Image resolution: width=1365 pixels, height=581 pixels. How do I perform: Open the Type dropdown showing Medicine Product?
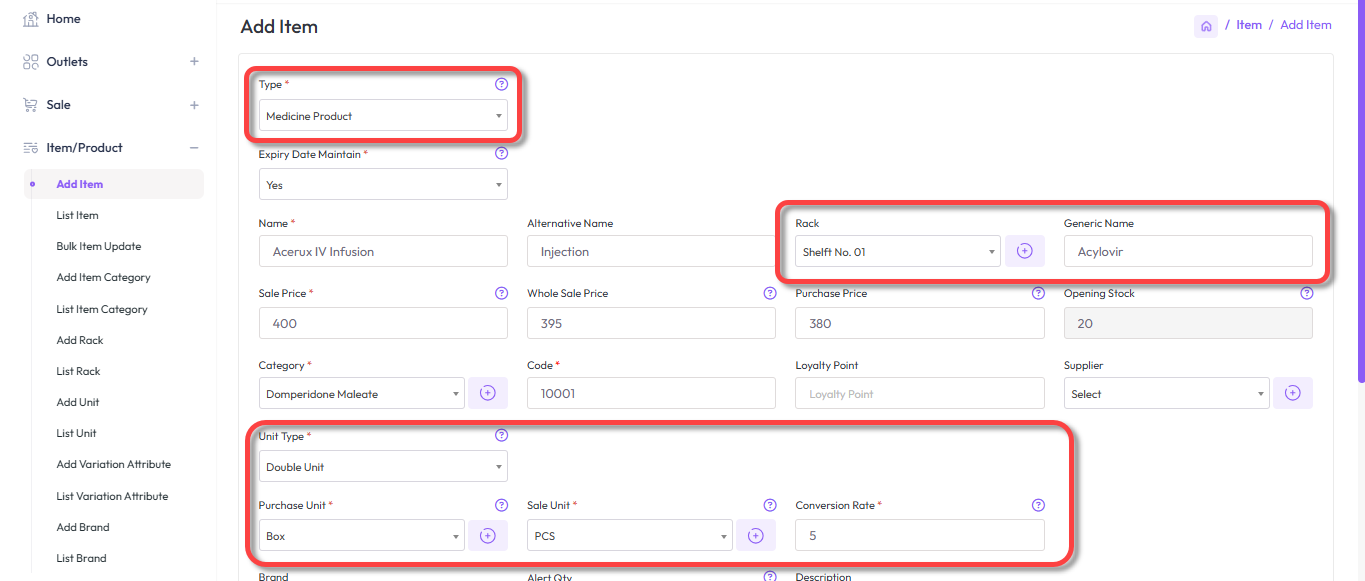pos(382,116)
